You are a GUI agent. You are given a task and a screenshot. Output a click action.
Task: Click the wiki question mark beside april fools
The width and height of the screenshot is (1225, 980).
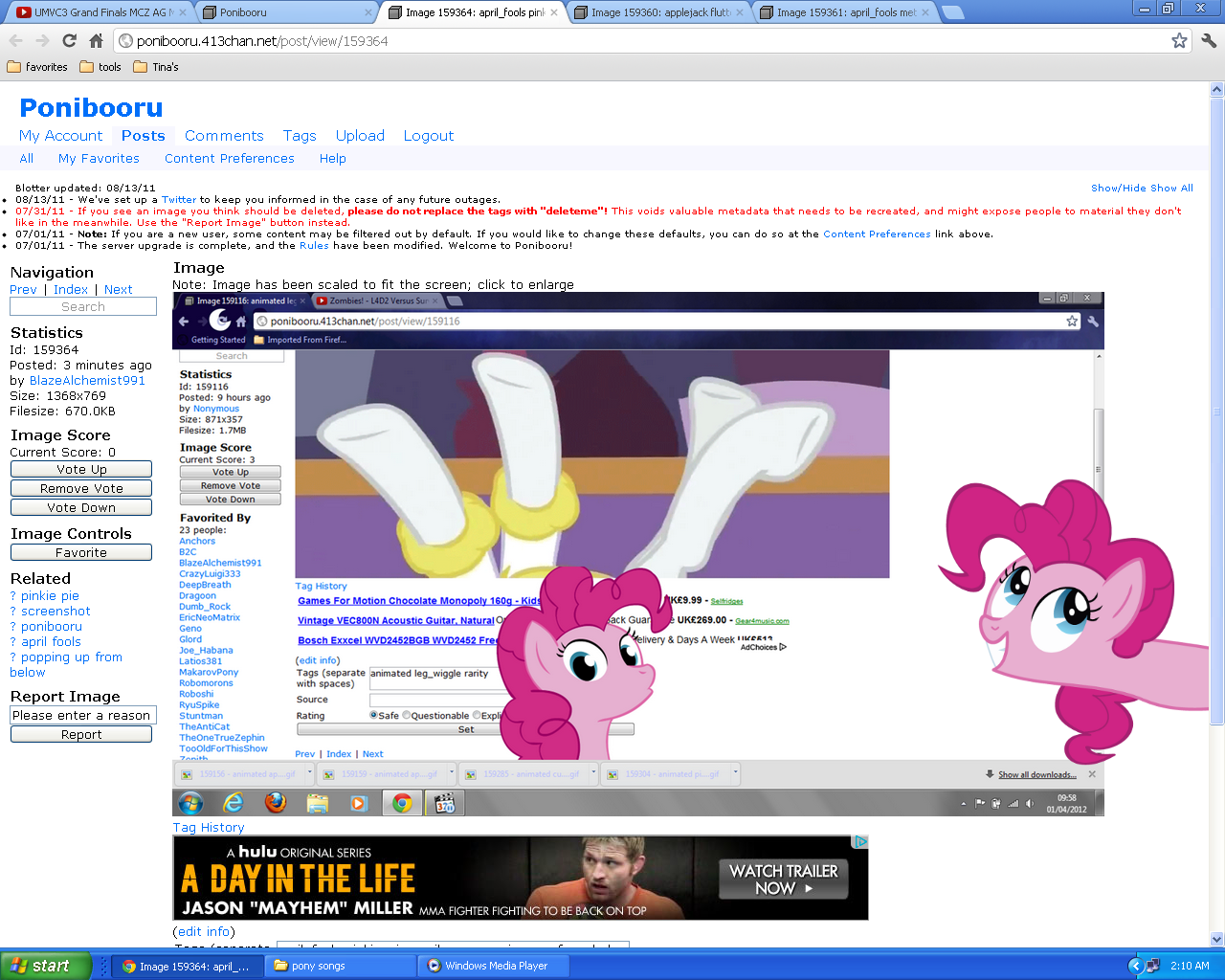(x=13, y=642)
